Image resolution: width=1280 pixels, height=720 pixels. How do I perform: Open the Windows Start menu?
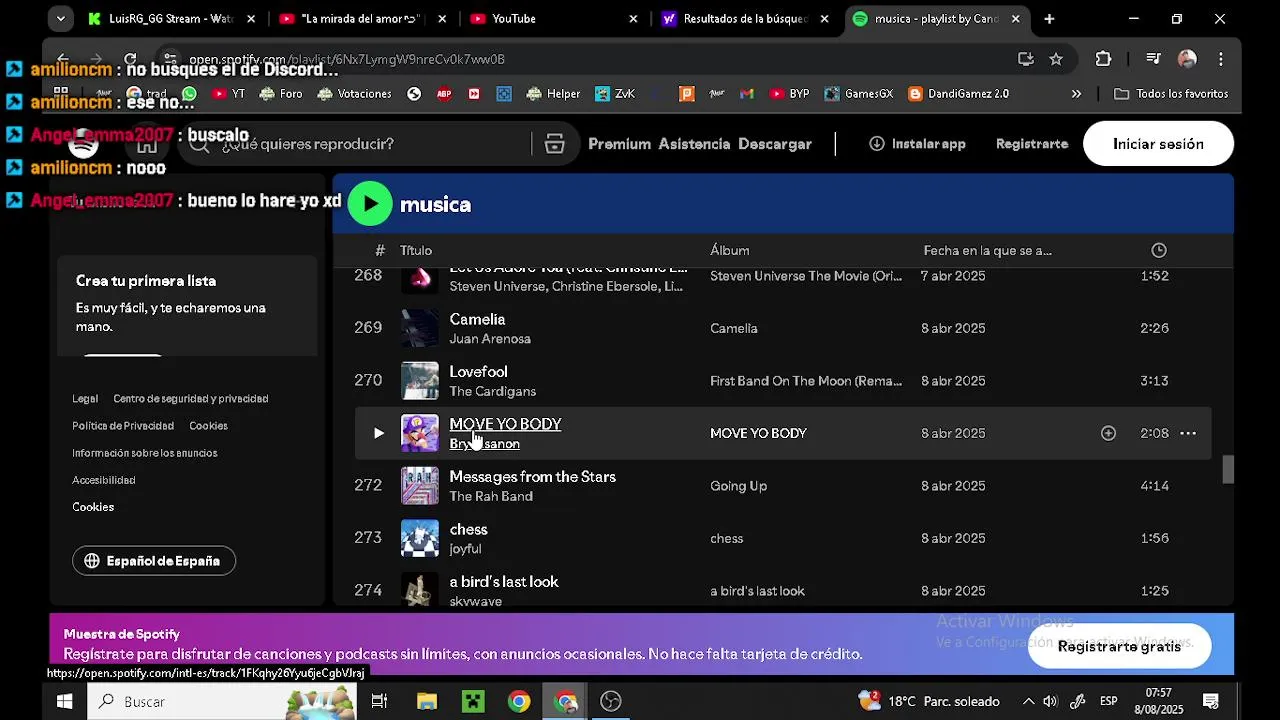[x=64, y=701]
